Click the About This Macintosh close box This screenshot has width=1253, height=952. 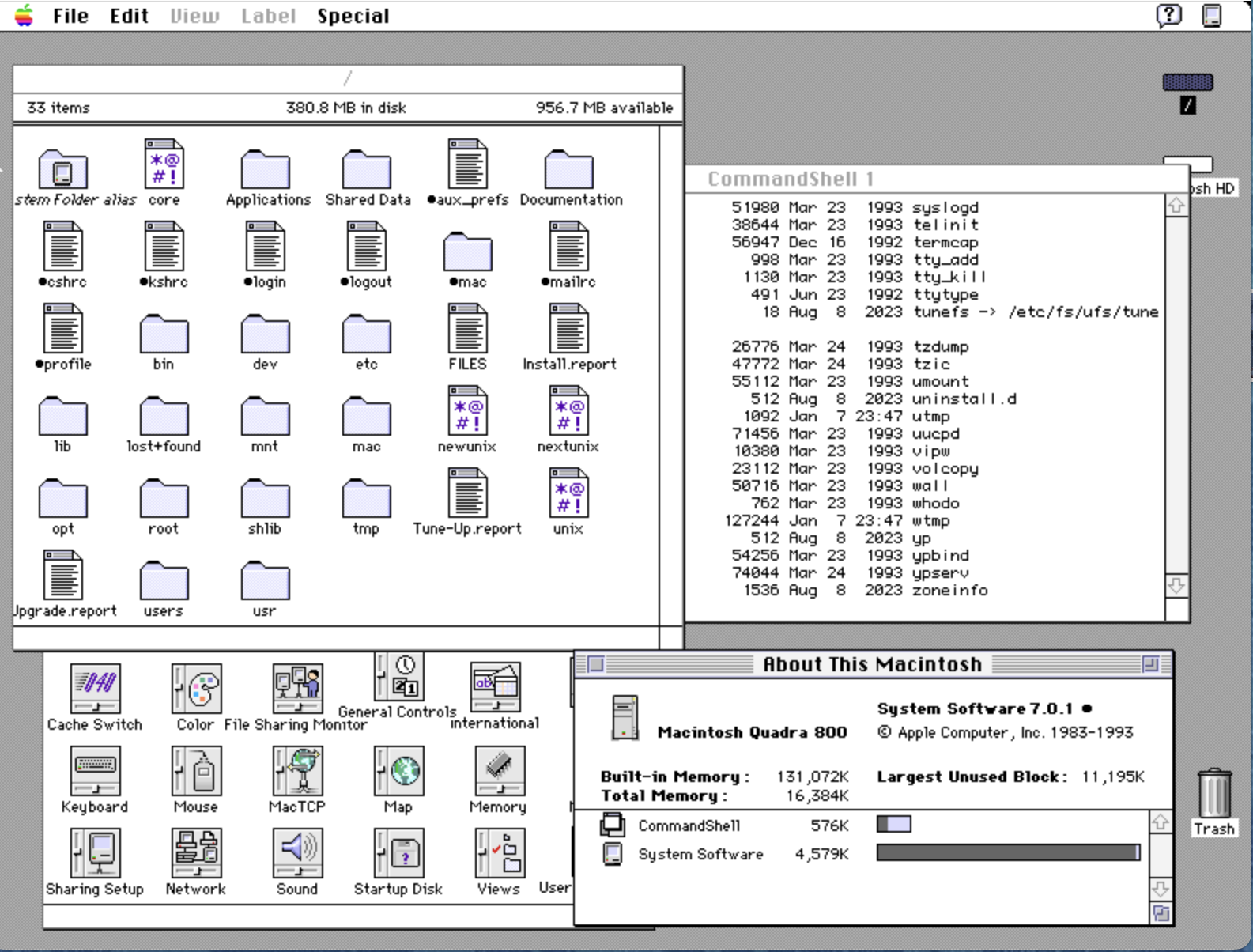[x=596, y=664]
